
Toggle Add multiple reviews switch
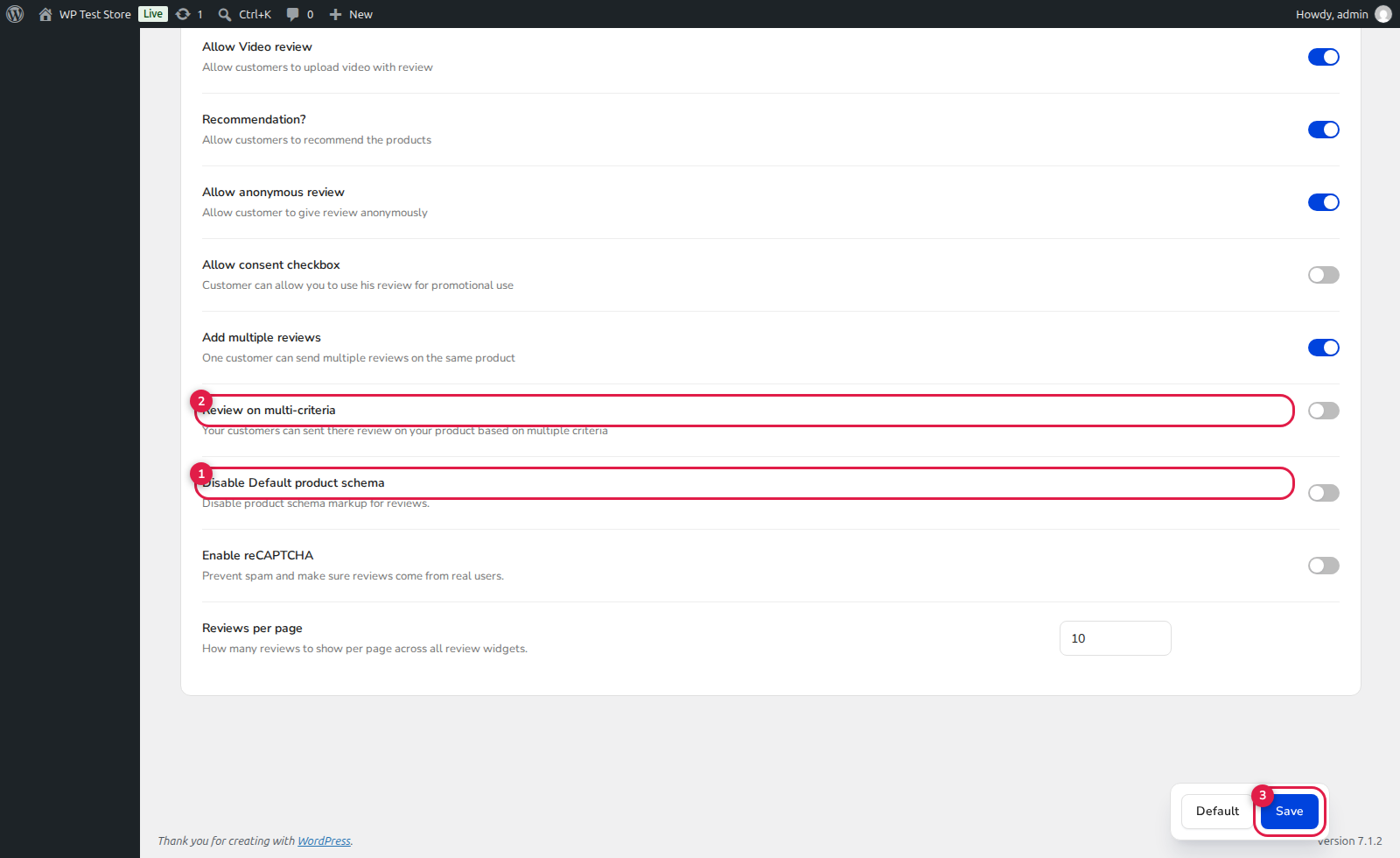(x=1324, y=348)
